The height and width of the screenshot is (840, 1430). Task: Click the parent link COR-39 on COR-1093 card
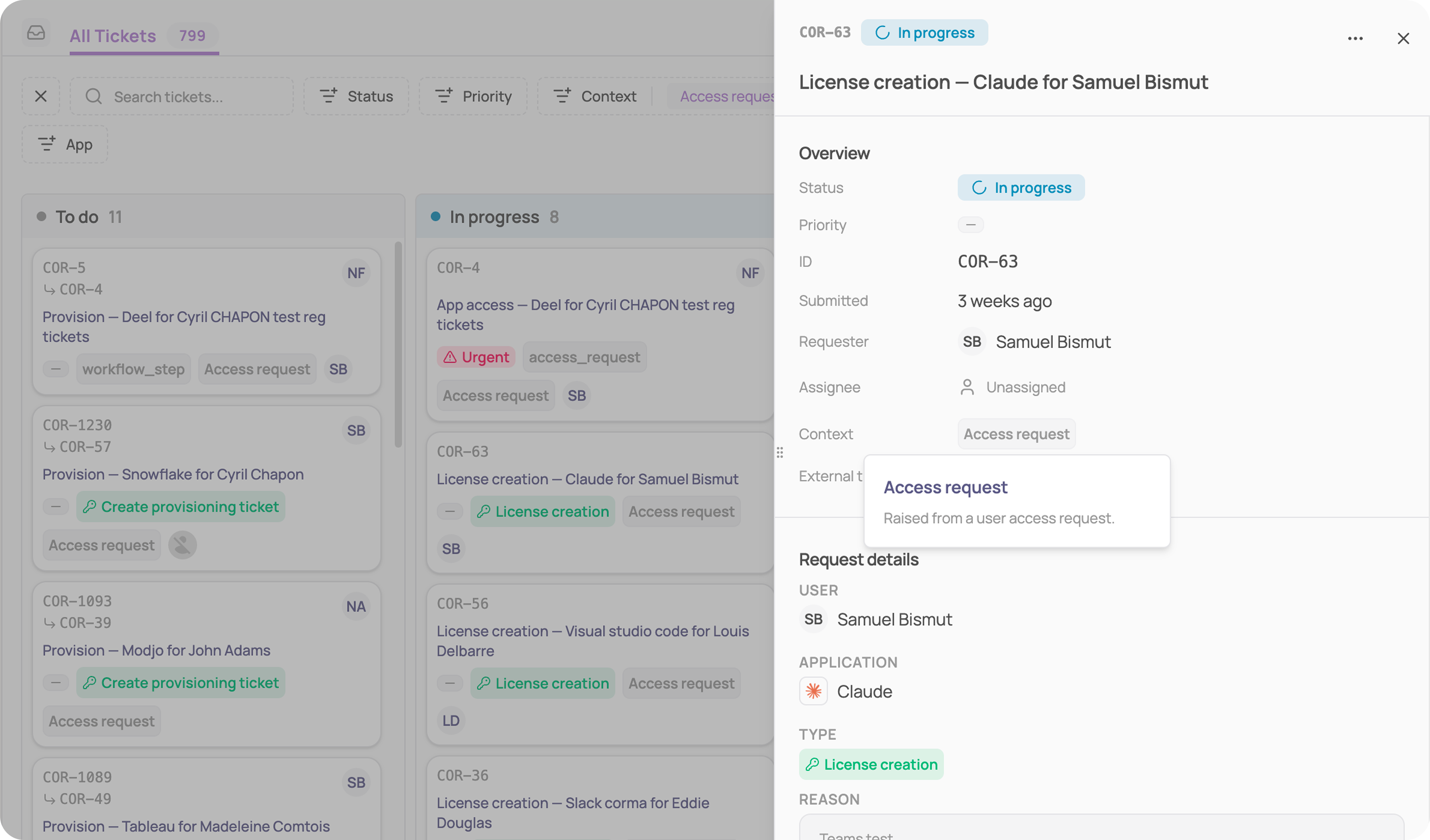pos(86,622)
